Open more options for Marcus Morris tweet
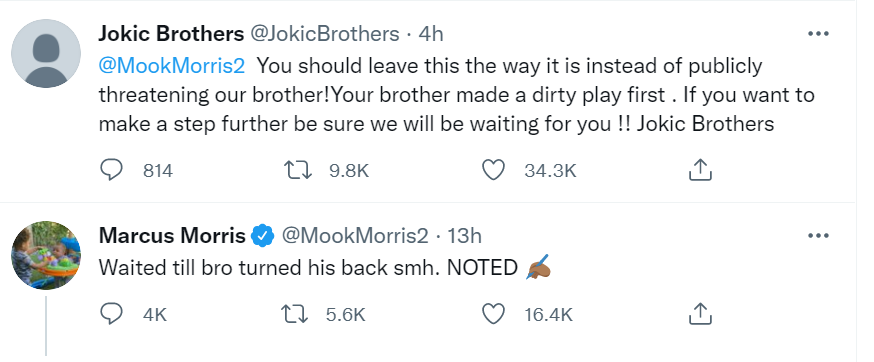The height and width of the screenshot is (362, 874). coord(818,236)
